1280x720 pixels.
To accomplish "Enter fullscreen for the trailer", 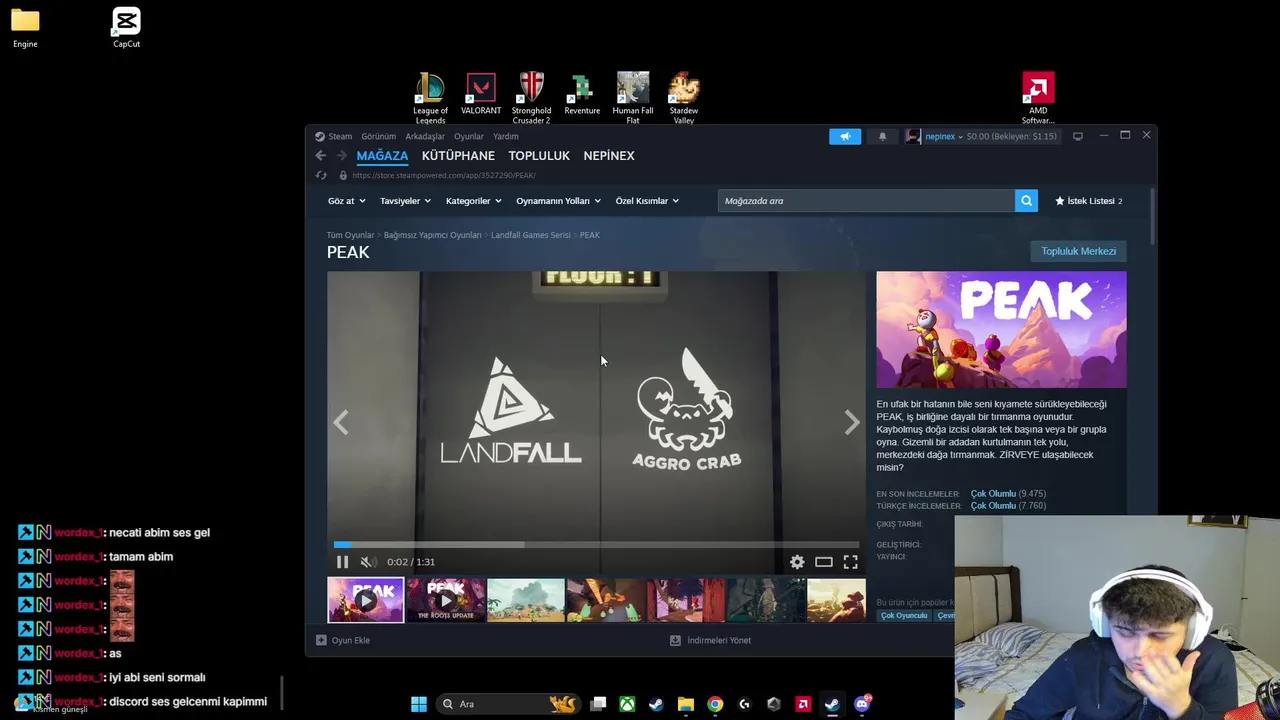I will (x=850, y=562).
